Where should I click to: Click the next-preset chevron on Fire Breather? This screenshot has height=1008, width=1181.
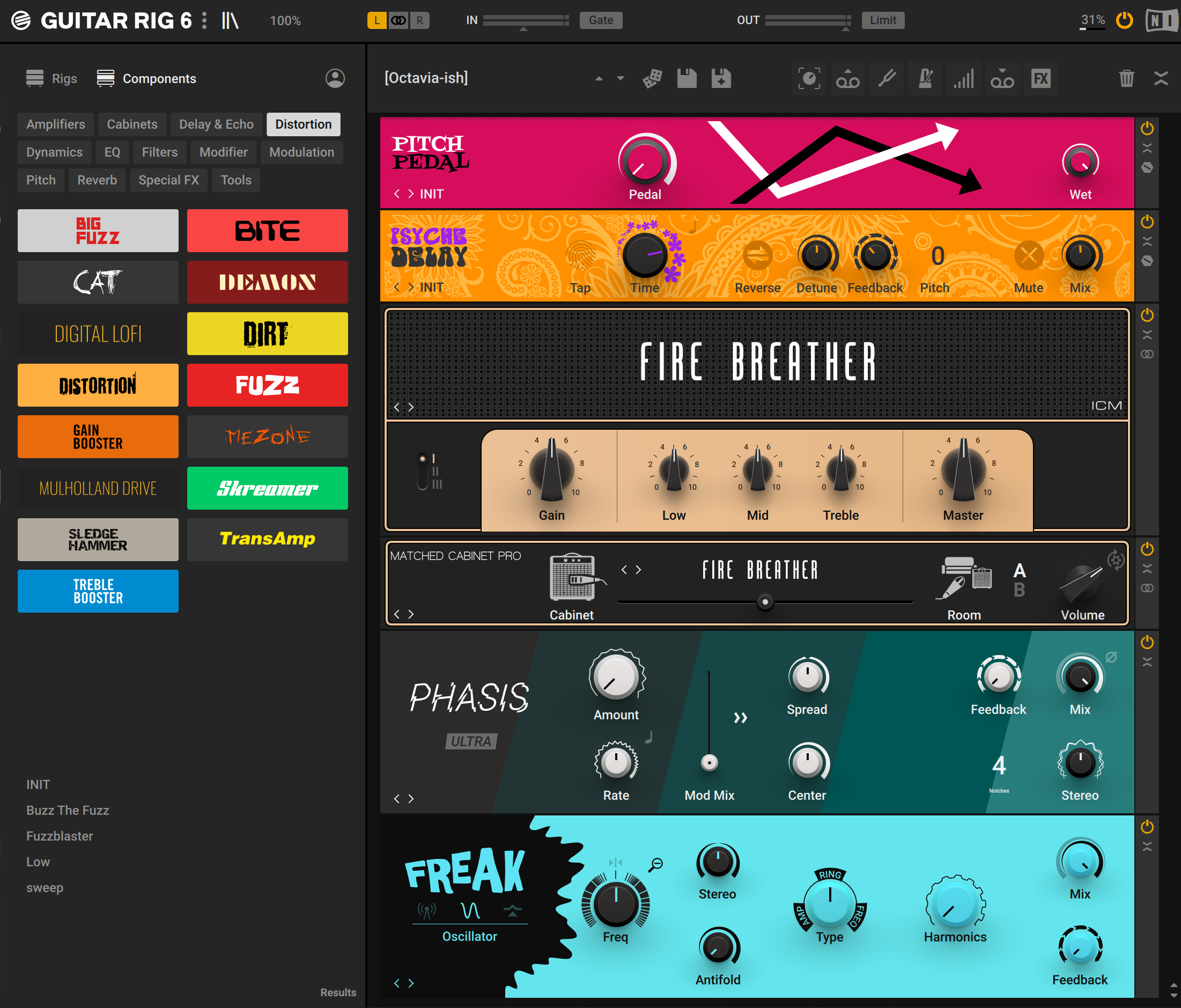[x=411, y=407]
